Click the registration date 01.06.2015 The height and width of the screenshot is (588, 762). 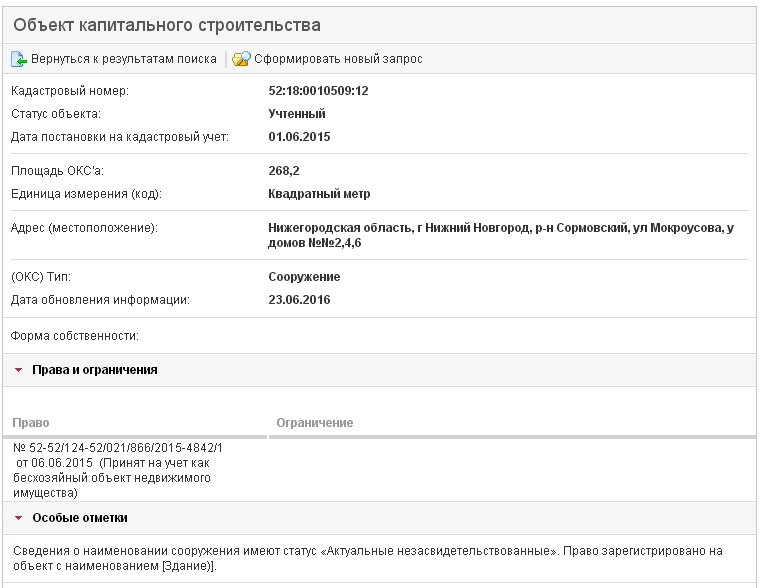[299, 136]
